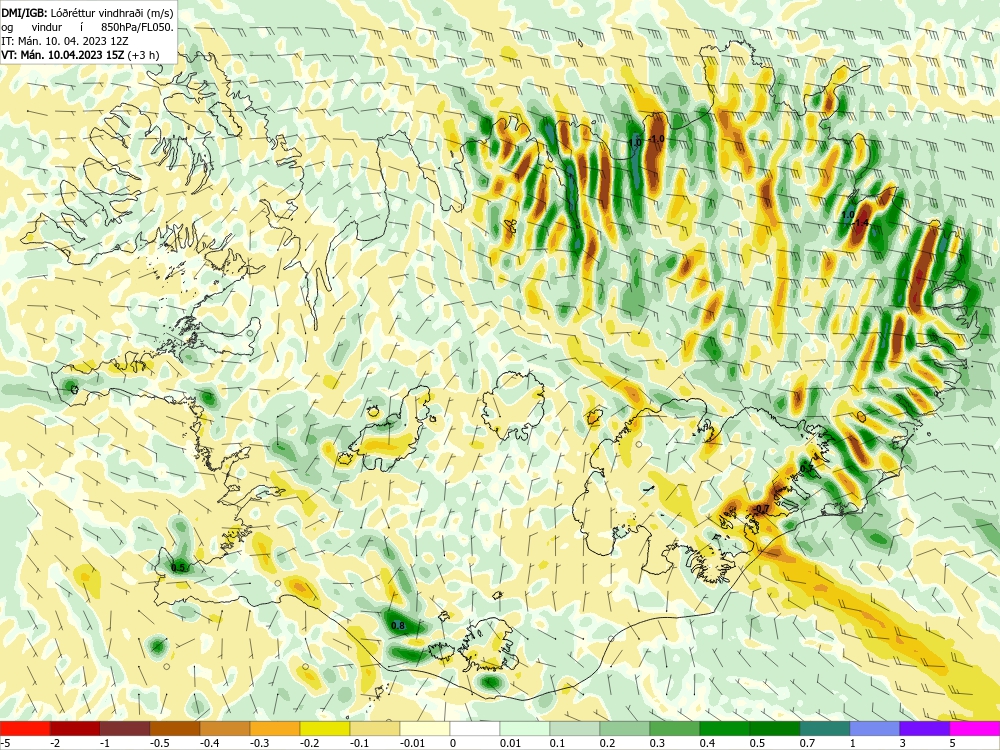Select the palest green 0.01 legend swatch
This screenshot has height=750, width=1000.
click(x=525, y=728)
